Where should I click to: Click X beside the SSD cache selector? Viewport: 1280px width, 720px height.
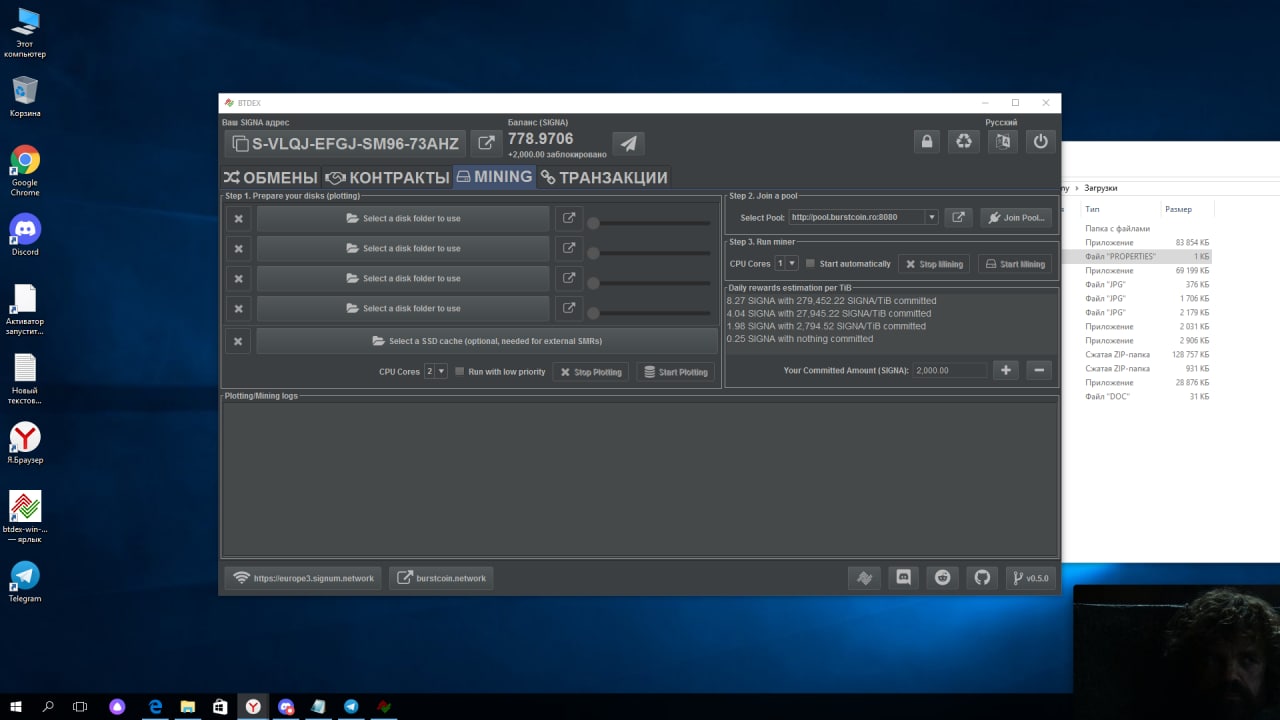[238, 341]
